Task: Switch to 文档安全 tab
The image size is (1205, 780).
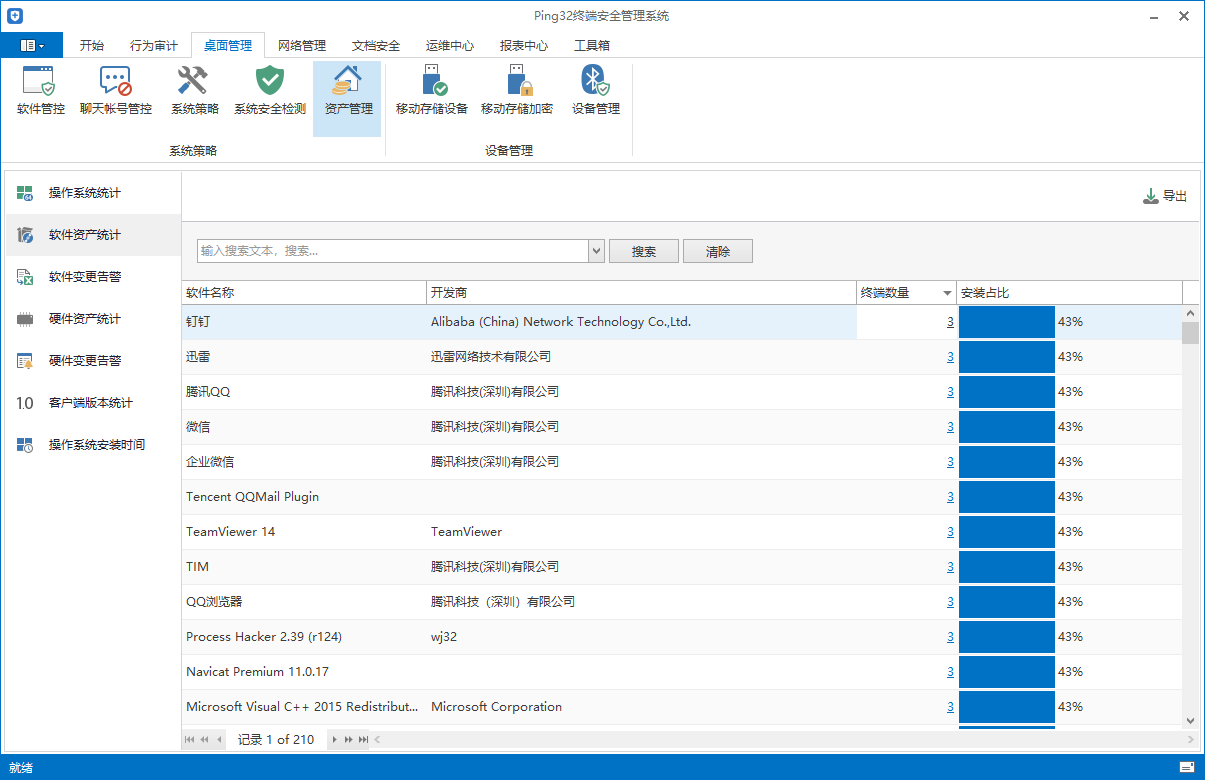Action: 376,45
